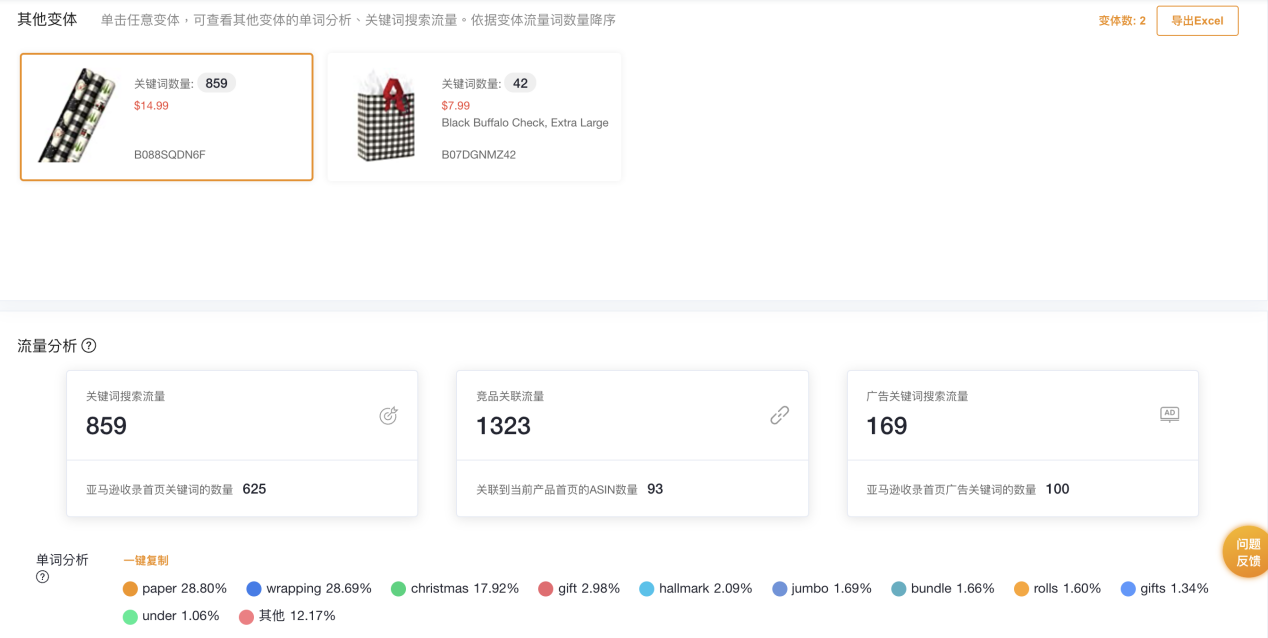Toggle the blue wrapping 28.69% legend dot

[x=254, y=589]
